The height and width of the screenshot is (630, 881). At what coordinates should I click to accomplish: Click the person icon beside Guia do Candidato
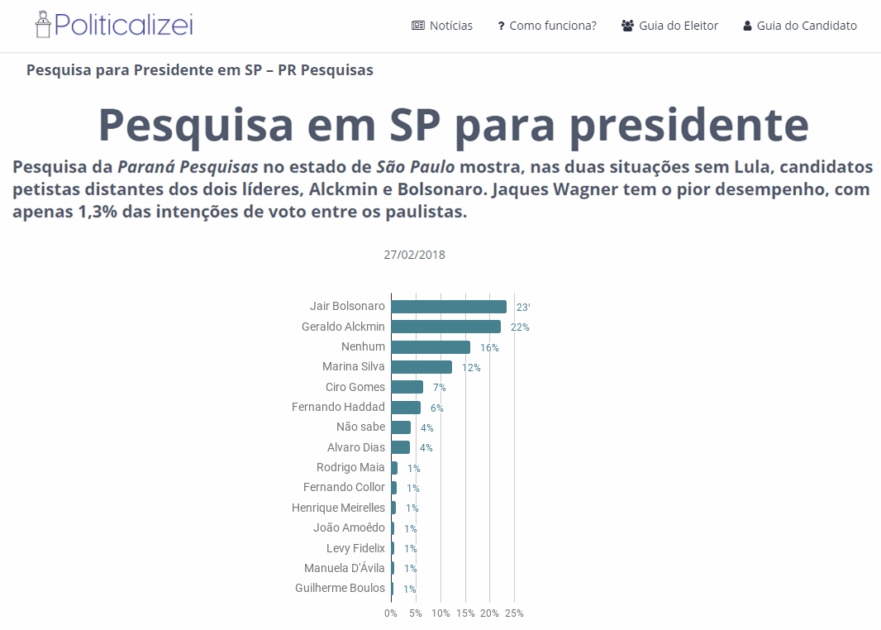[747, 26]
